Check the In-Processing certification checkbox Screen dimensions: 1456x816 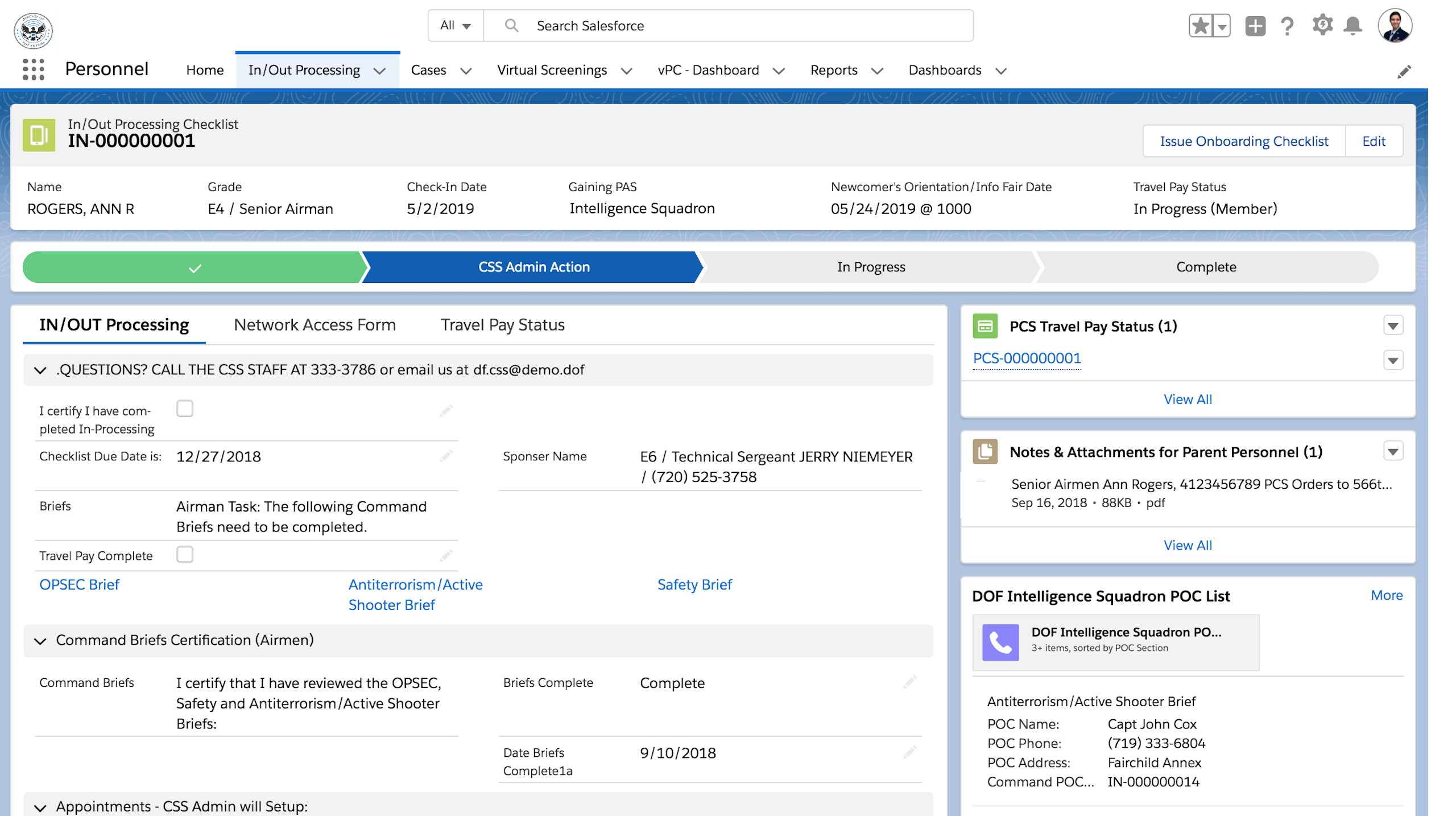tap(185, 409)
